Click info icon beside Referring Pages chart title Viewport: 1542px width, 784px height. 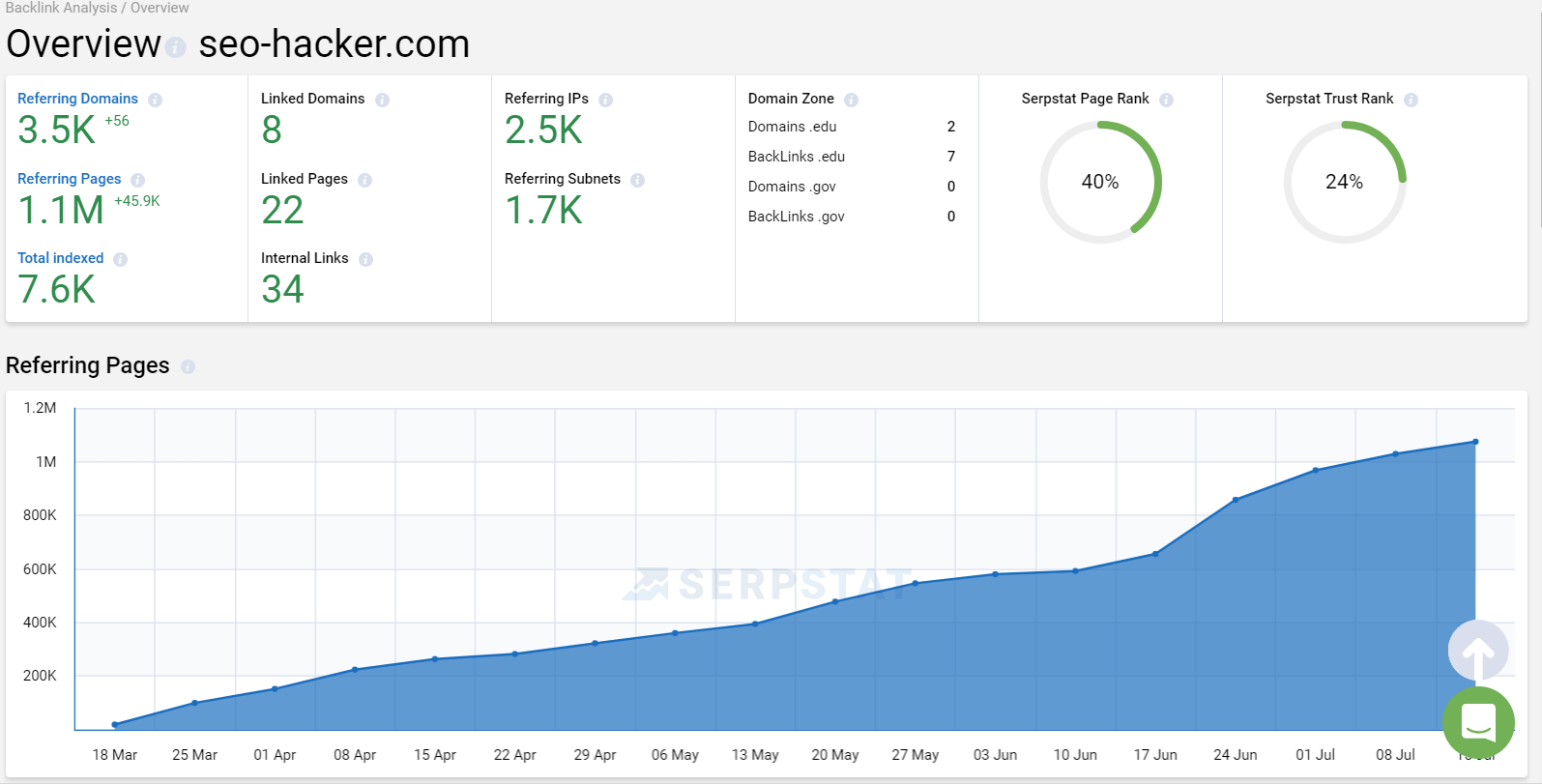click(188, 366)
